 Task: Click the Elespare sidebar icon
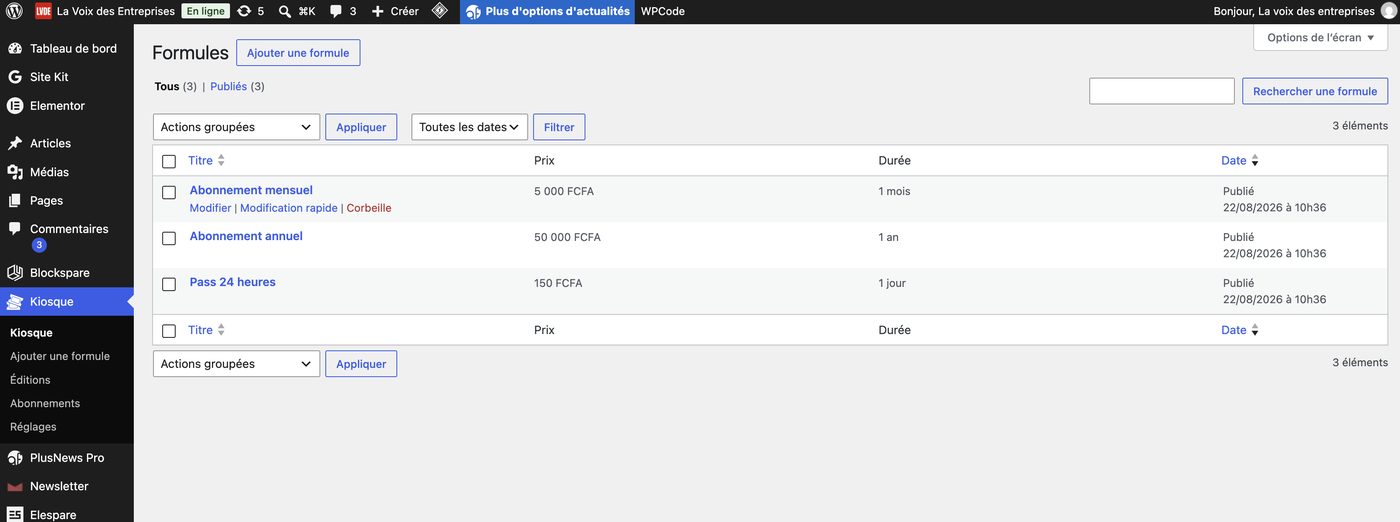click(15, 515)
